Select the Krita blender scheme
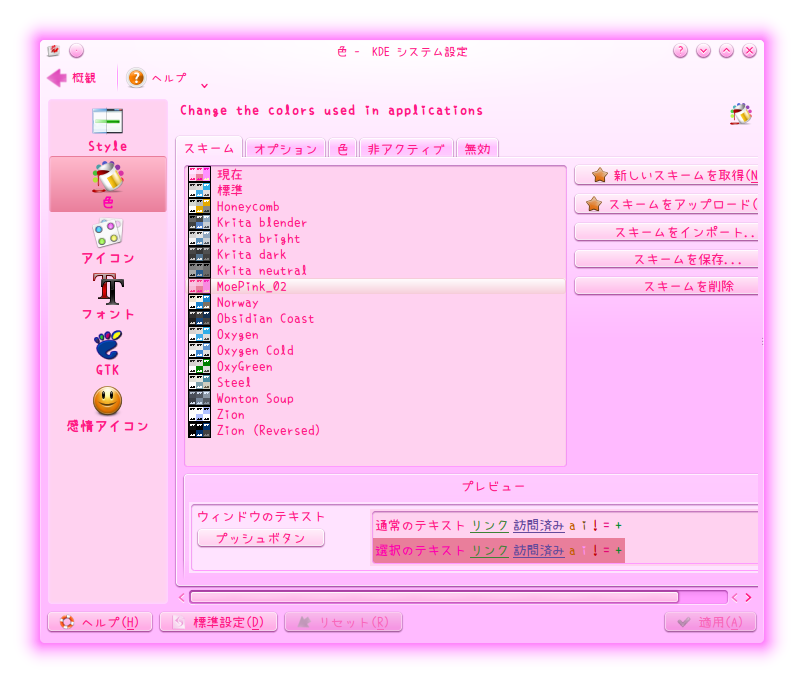 pyautogui.click(x=376, y=222)
